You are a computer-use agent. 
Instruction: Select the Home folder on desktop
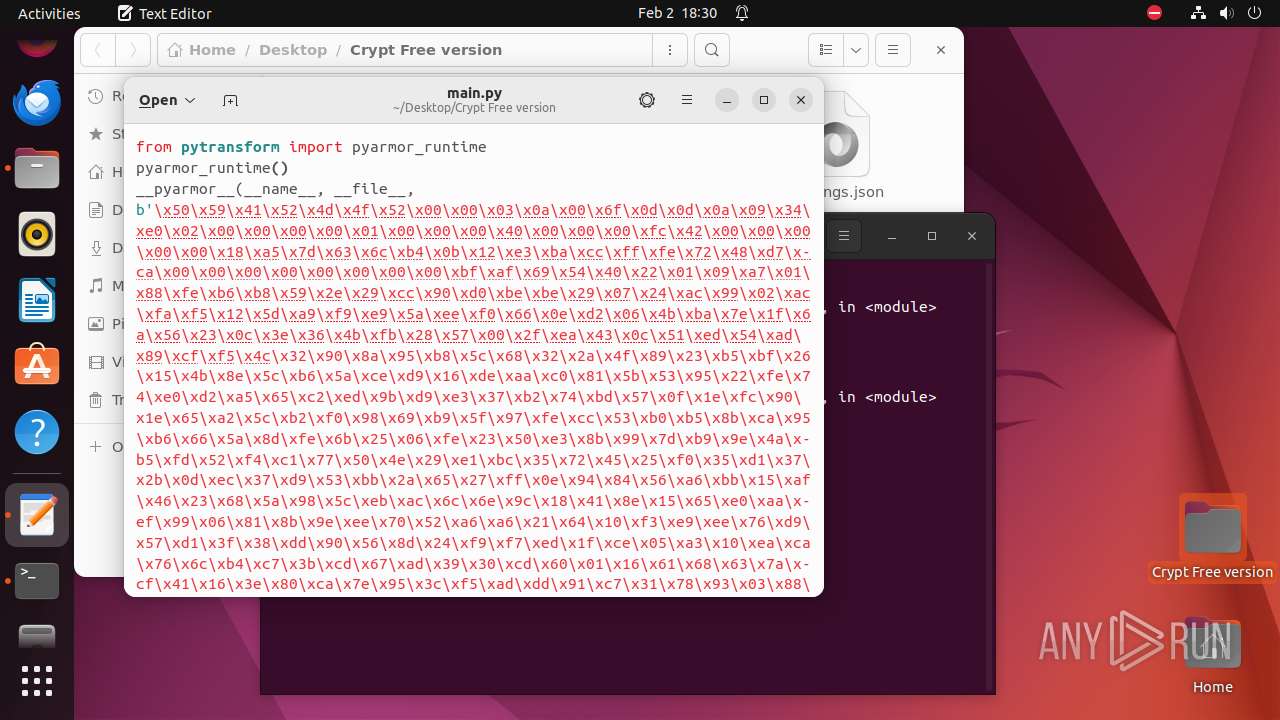coord(1212,657)
